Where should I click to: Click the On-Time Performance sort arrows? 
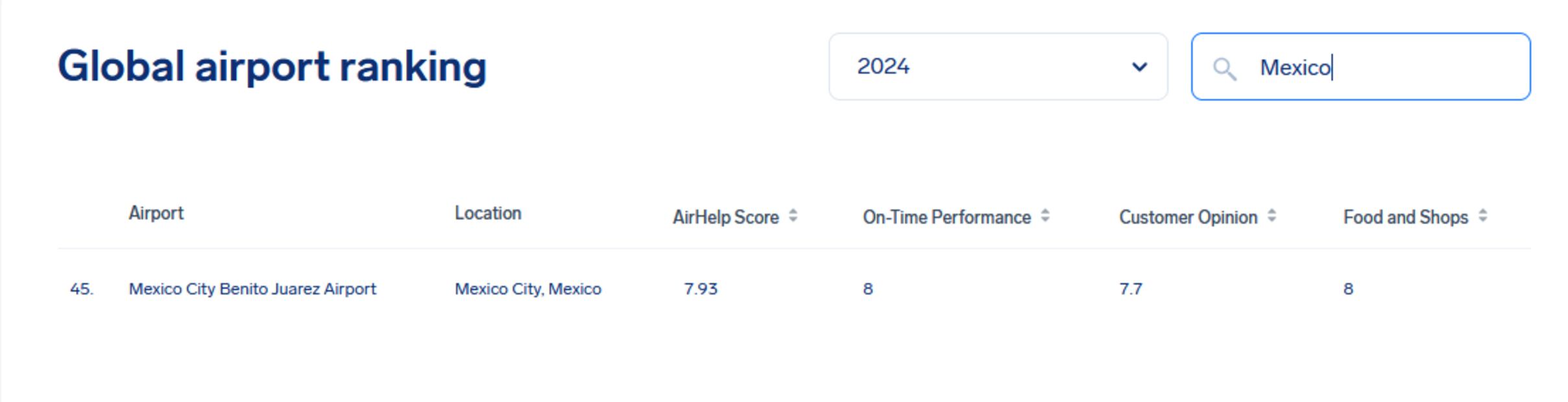tap(1044, 216)
